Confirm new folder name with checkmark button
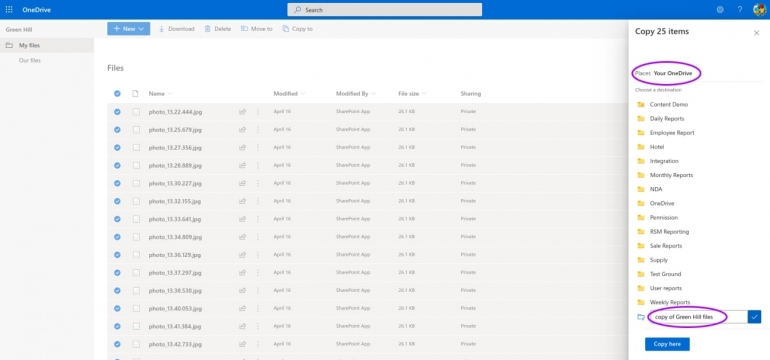 tap(755, 317)
